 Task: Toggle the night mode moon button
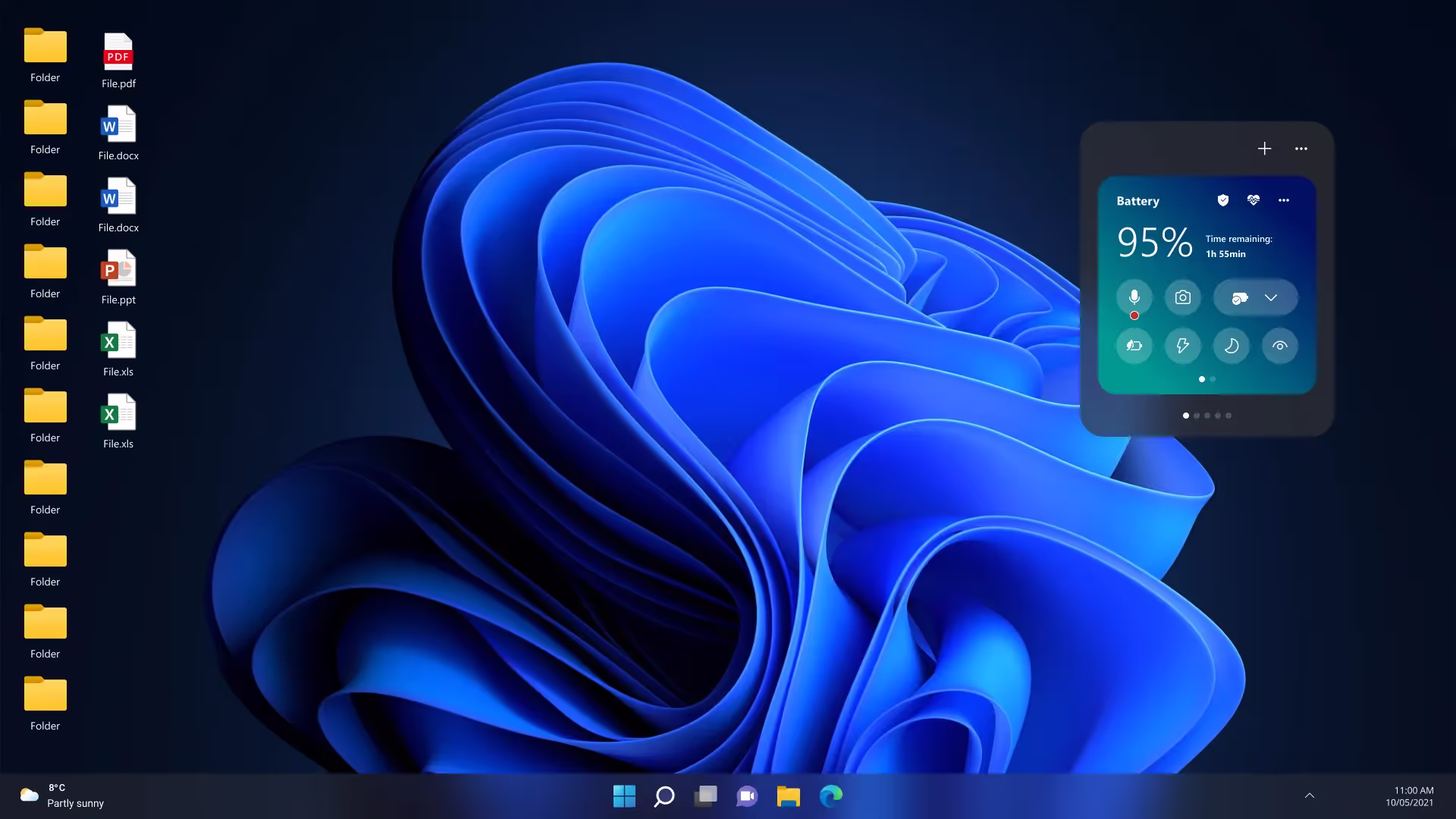click(1231, 346)
